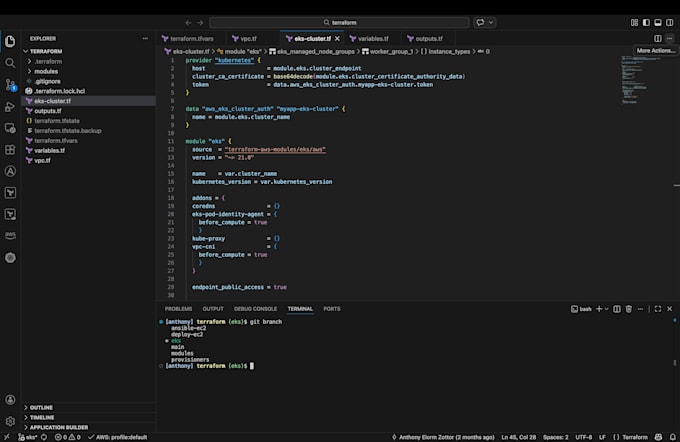This screenshot has width=680, height=442.
Task: Open terminal panel more actions ellipsis
Action: 640,309
